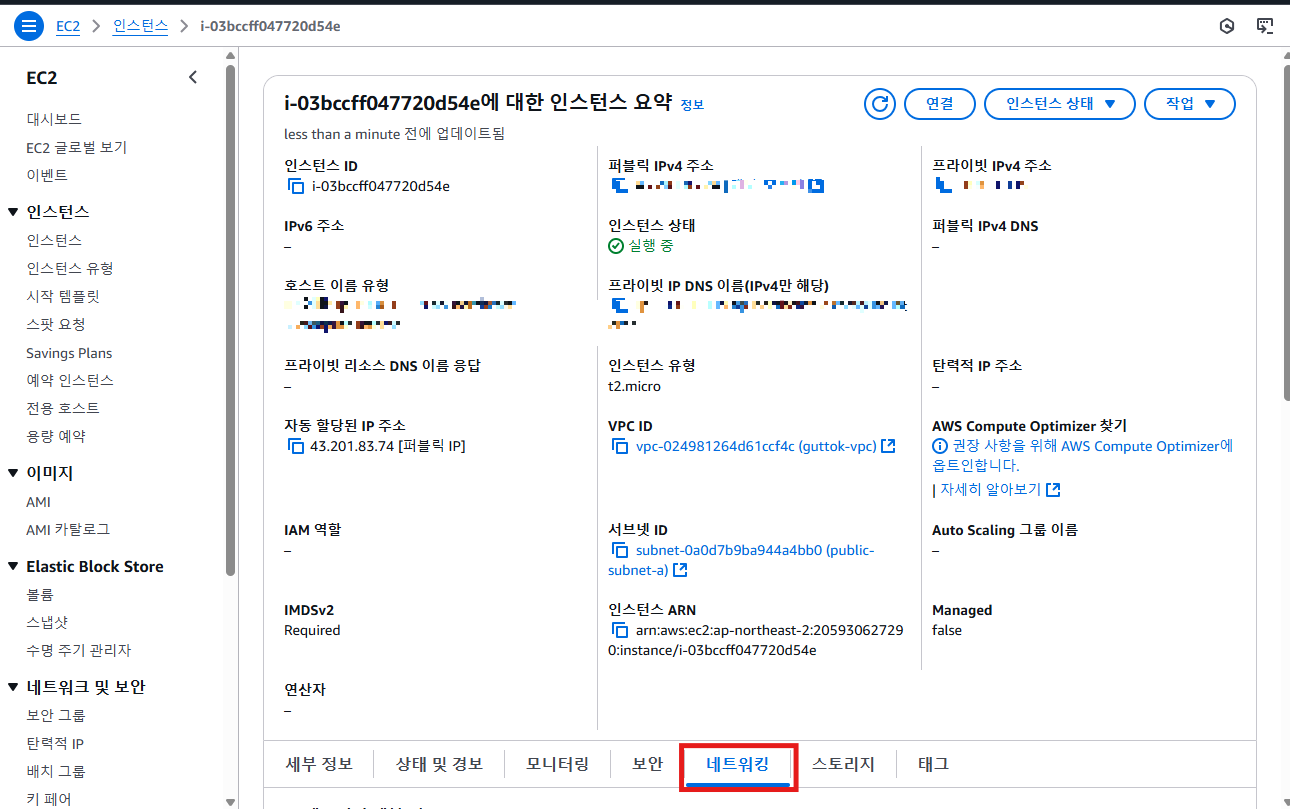
Task: Collapse the 인스턴스 sidebar section
Action: pyautogui.click(x=13, y=212)
